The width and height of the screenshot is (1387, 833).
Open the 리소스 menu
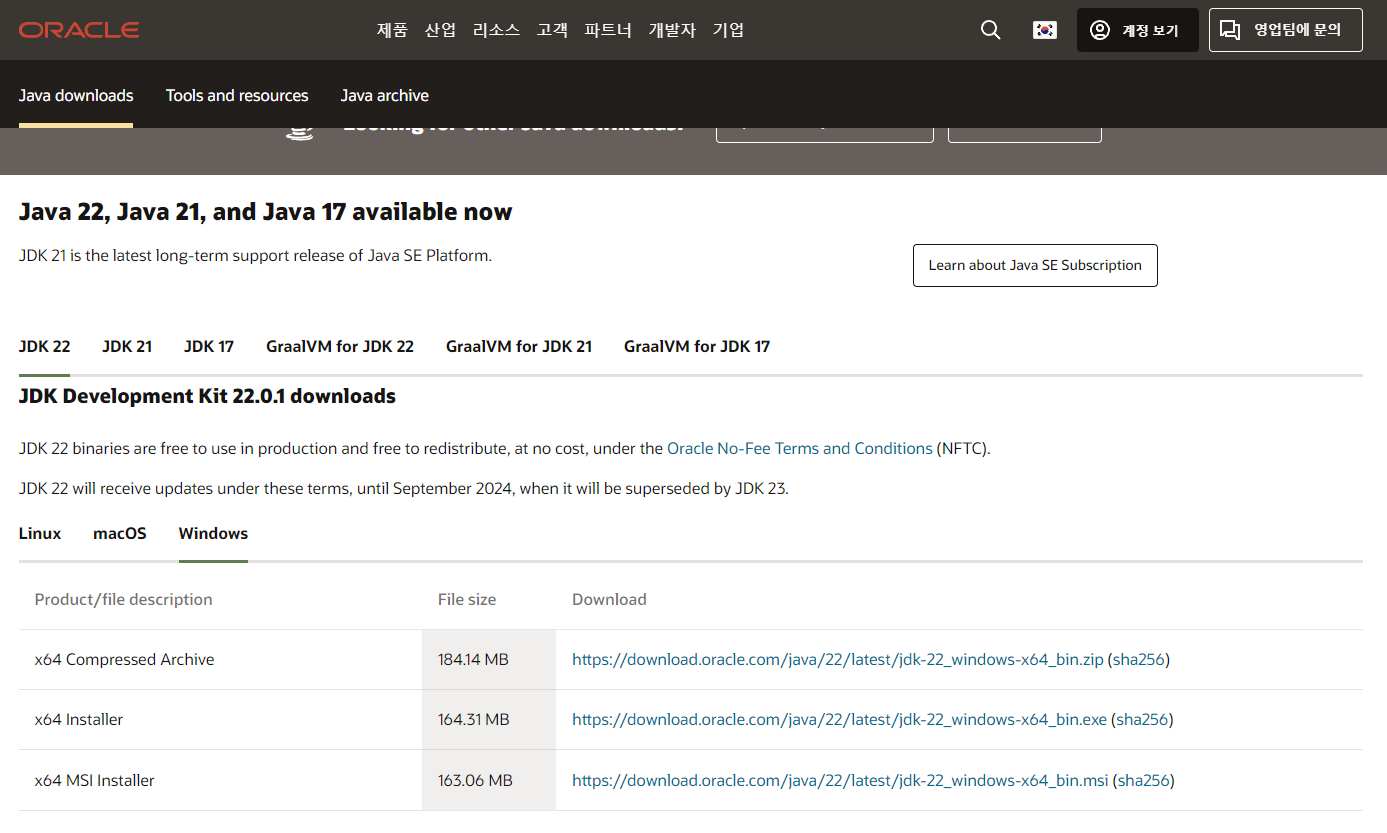(x=496, y=30)
